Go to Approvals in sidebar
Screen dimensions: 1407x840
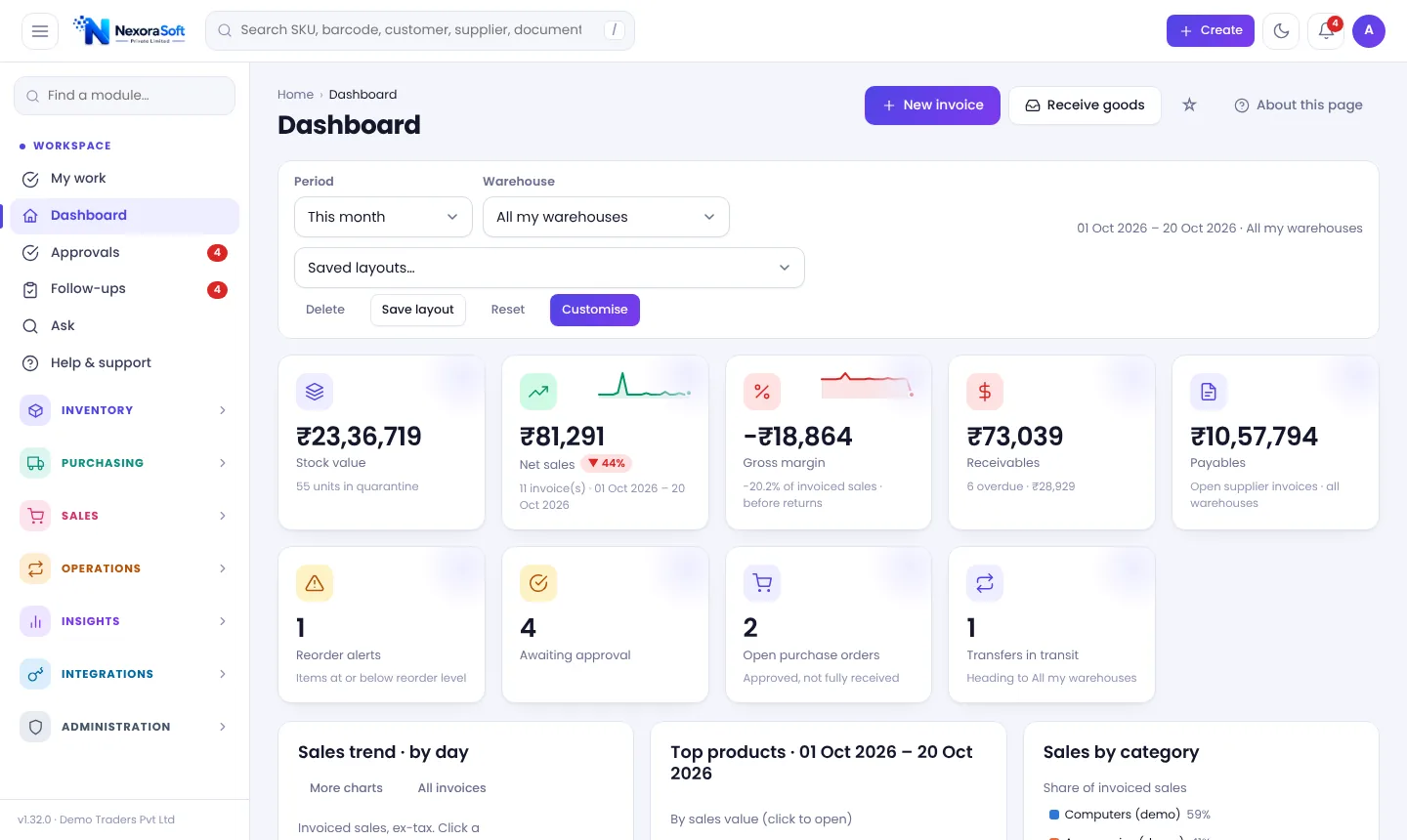(x=125, y=253)
